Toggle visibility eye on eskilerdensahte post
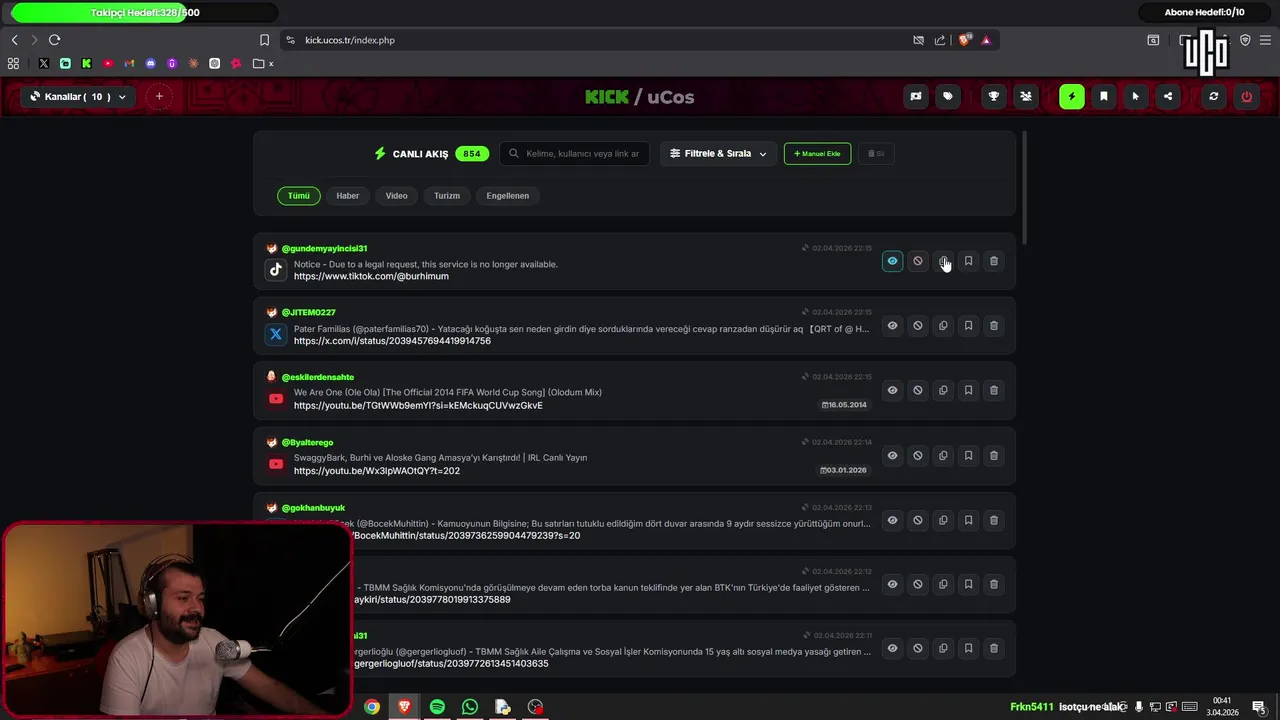Screen dimensions: 1280x720 point(892,390)
